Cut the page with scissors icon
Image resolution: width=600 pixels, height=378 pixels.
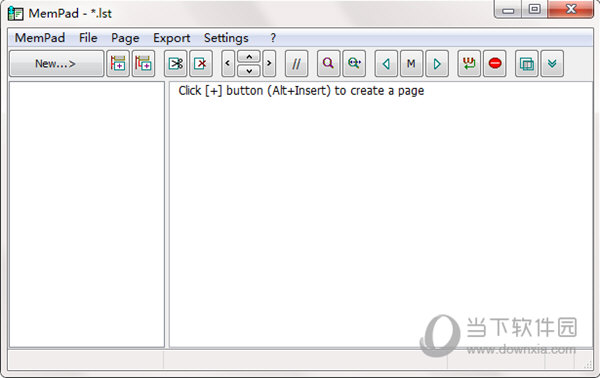pos(176,64)
